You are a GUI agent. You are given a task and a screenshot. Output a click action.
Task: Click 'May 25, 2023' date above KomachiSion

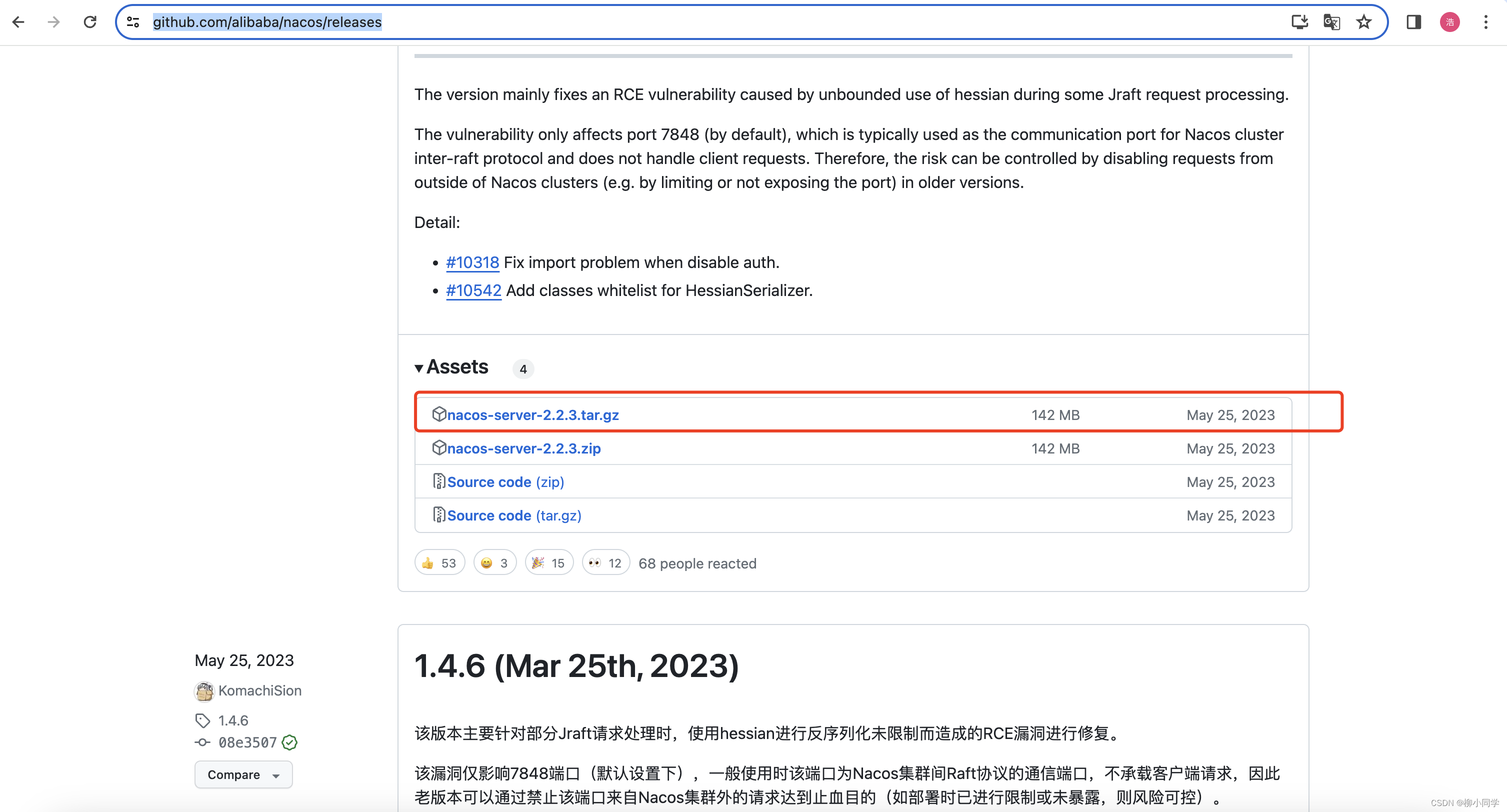click(244, 660)
